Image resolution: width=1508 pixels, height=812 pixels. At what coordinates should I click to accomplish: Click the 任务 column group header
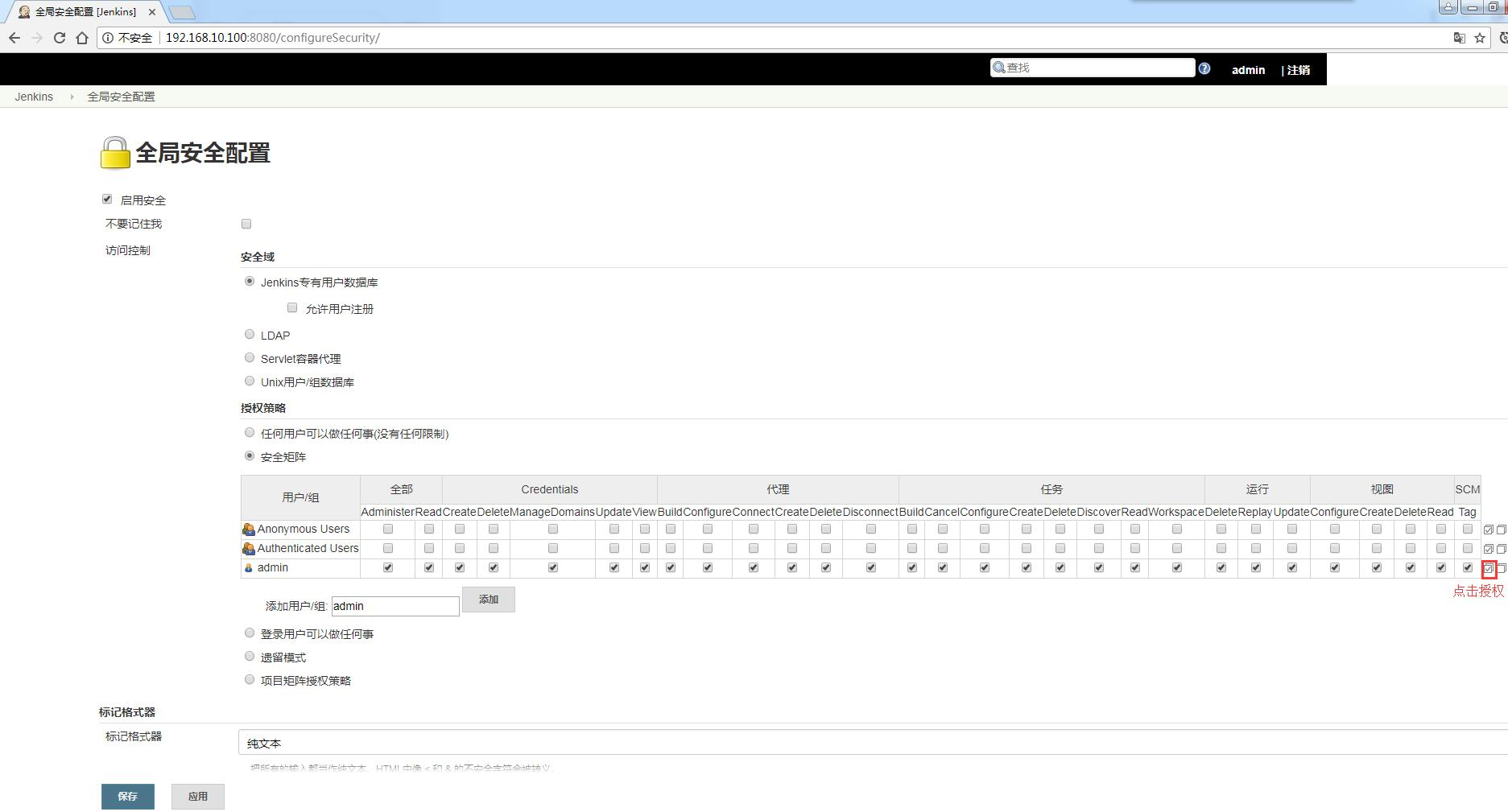(x=1051, y=489)
